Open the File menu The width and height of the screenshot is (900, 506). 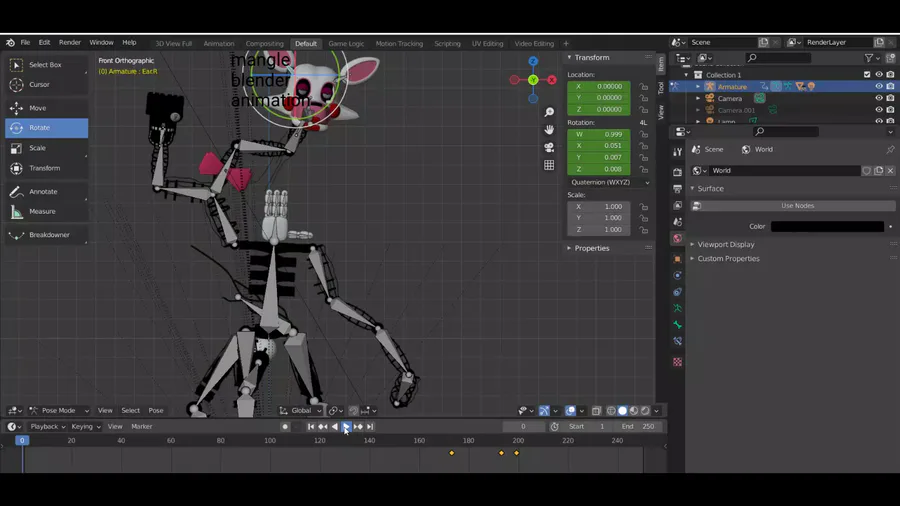[x=25, y=42]
